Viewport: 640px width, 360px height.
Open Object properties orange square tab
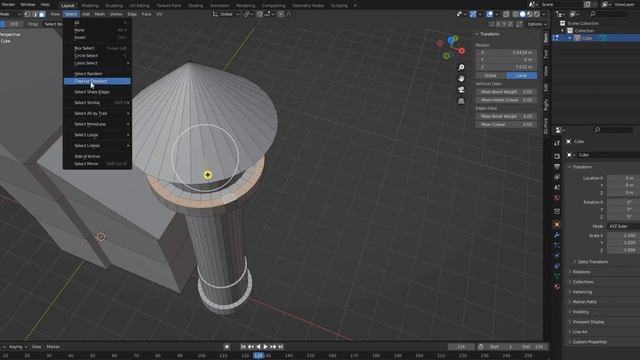pos(557,224)
